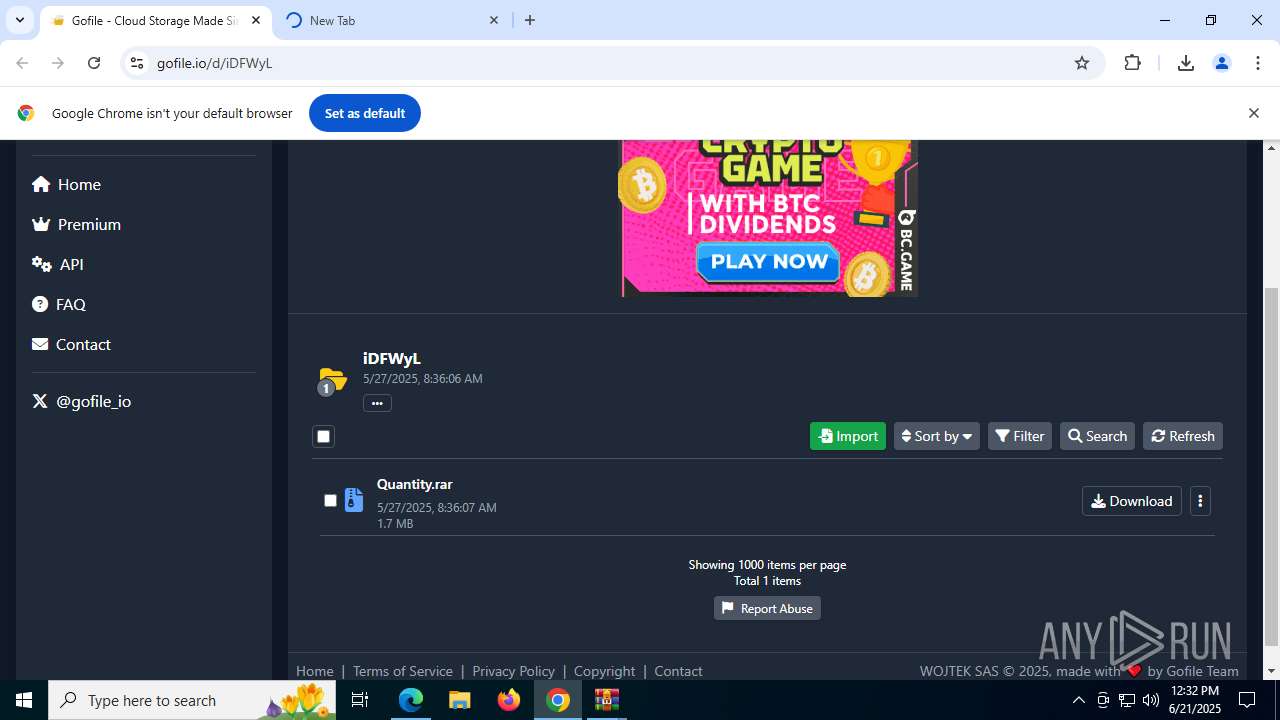Image resolution: width=1280 pixels, height=720 pixels.
Task: Toggle the select-all checkbox
Action: click(323, 436)
